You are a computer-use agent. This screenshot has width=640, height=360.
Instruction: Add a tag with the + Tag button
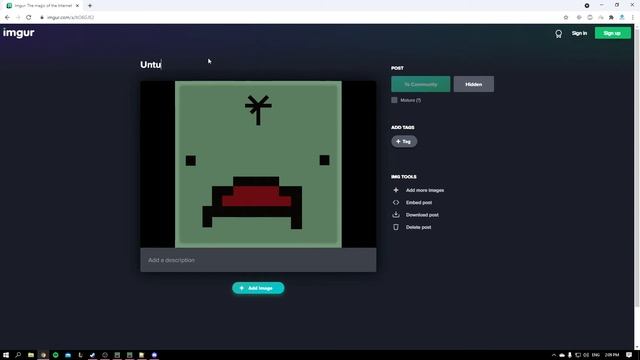[404, 141]
